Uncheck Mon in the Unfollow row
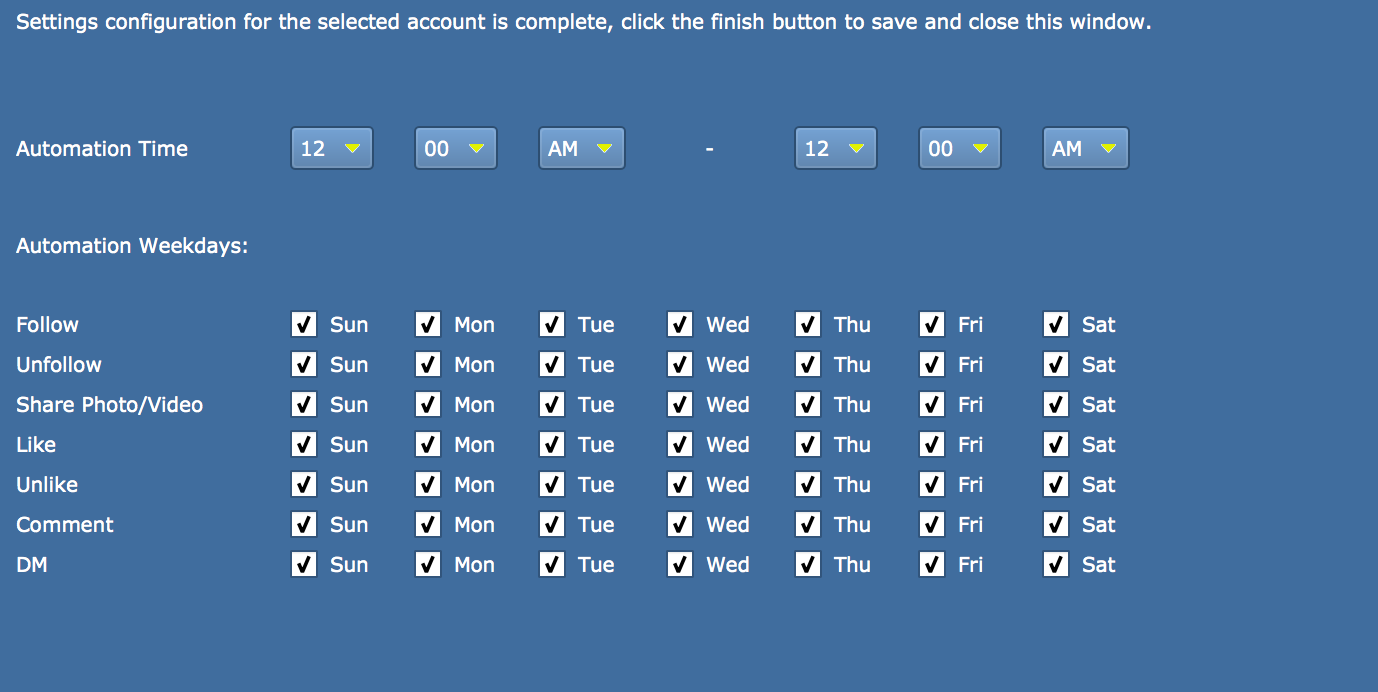 pyautogui.click(x=428, y=364)
